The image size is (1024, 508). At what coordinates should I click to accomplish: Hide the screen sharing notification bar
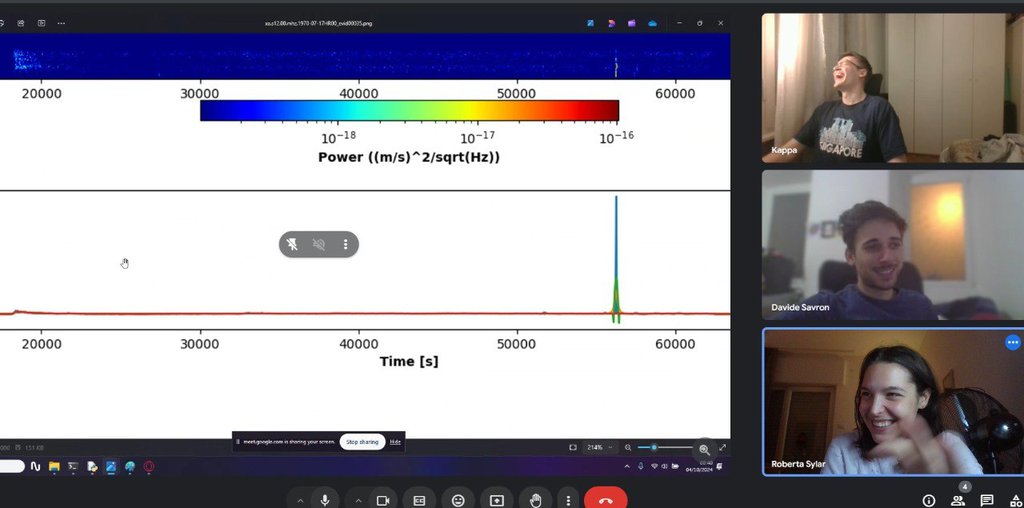click(395, 441)
